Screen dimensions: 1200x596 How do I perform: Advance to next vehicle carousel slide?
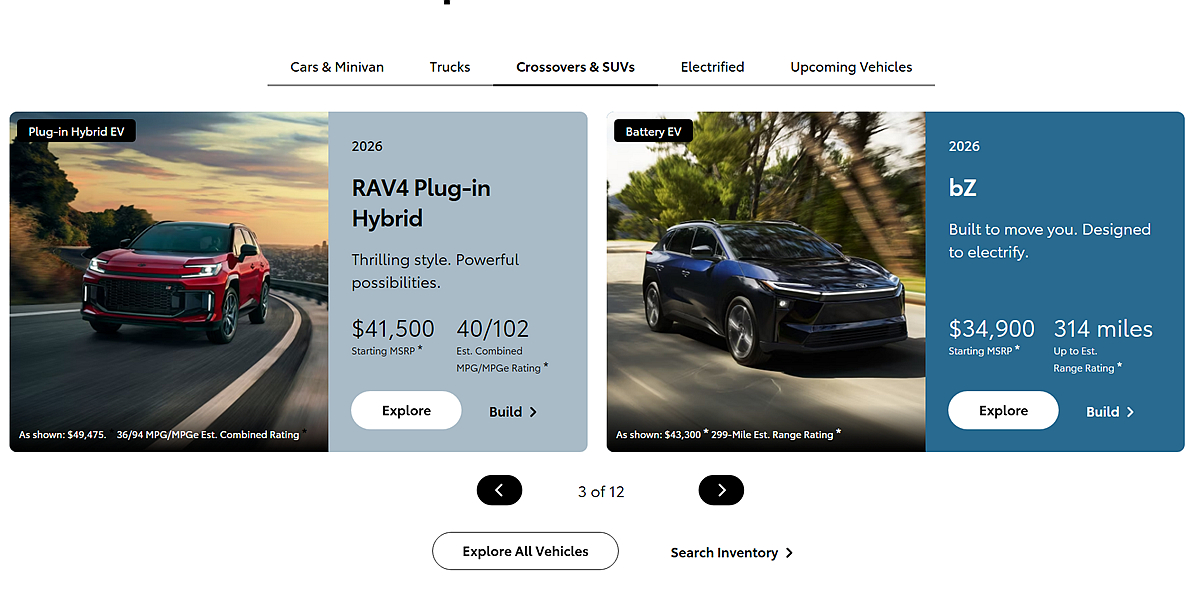click(x=721, y=490)
